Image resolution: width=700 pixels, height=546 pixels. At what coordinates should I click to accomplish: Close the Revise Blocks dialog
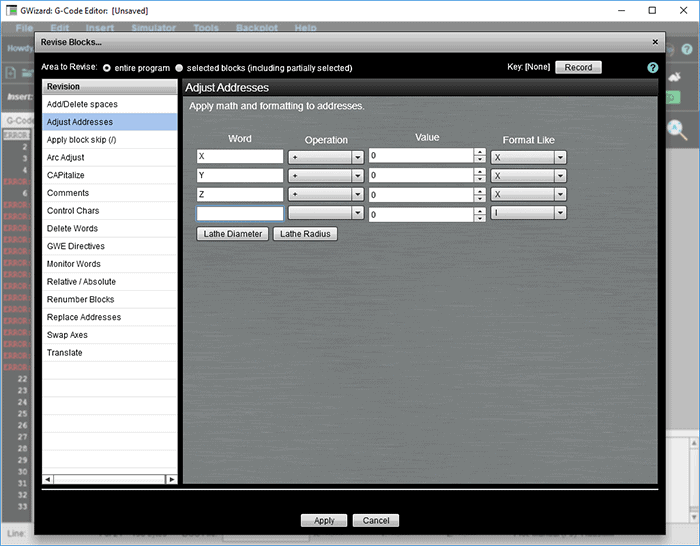click(x=655, y=42)
